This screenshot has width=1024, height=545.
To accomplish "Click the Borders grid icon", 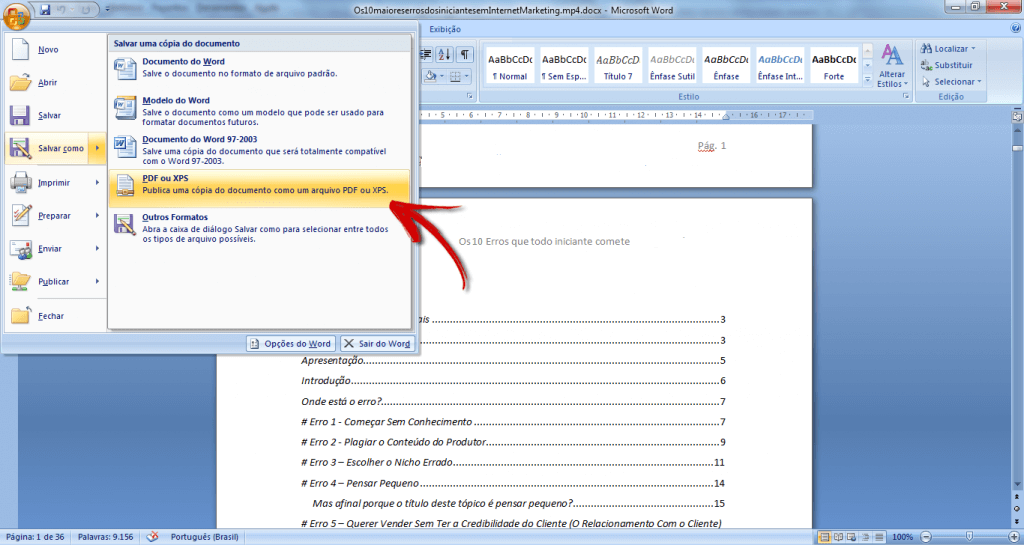I will coord(455,76).
